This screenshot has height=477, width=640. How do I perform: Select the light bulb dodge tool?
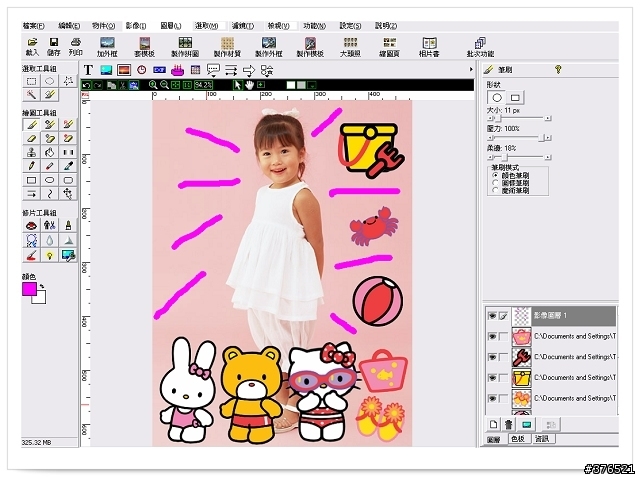[x=49, y=255]
